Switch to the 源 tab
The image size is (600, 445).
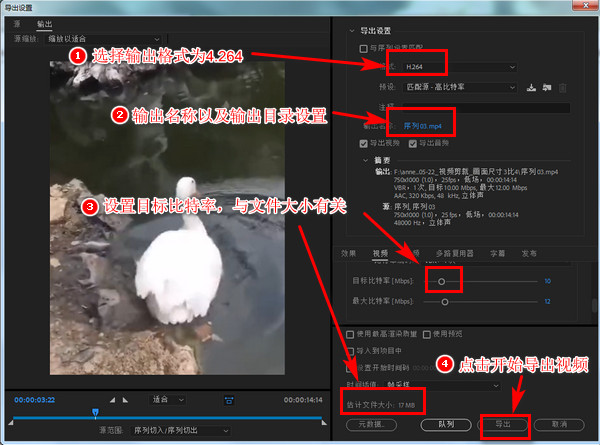[x=17, y=24]
